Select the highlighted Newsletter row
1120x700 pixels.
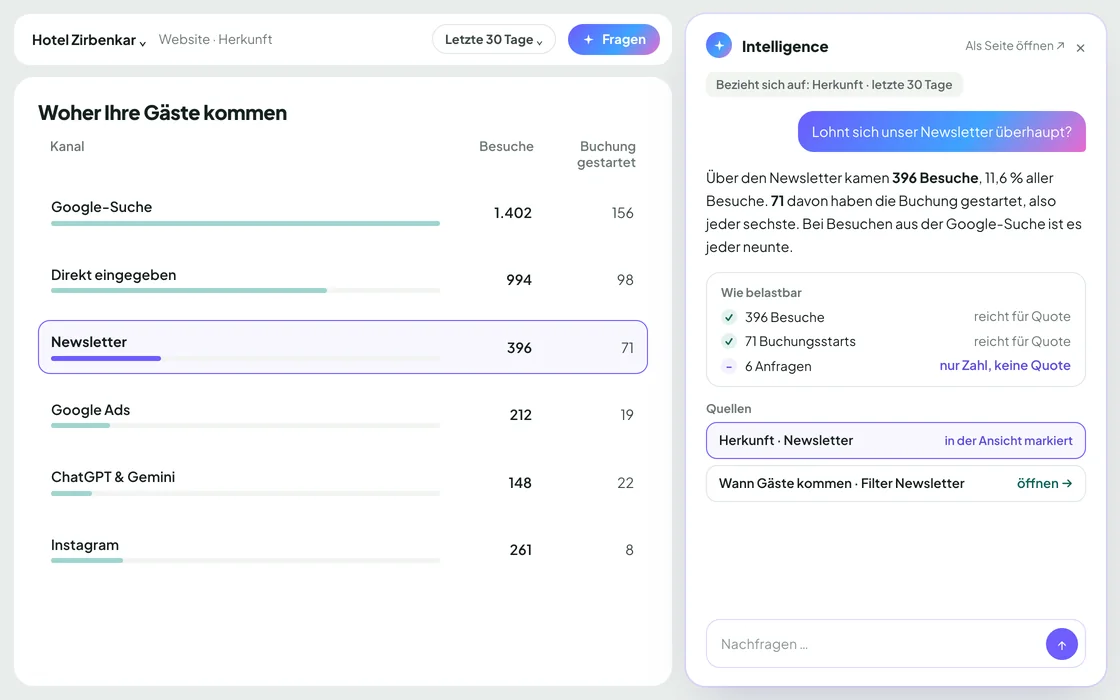click(x=343, y=347)
